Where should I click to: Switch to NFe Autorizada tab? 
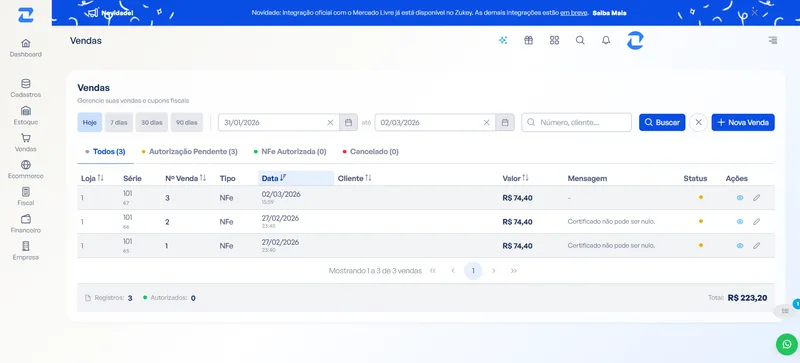290,152
